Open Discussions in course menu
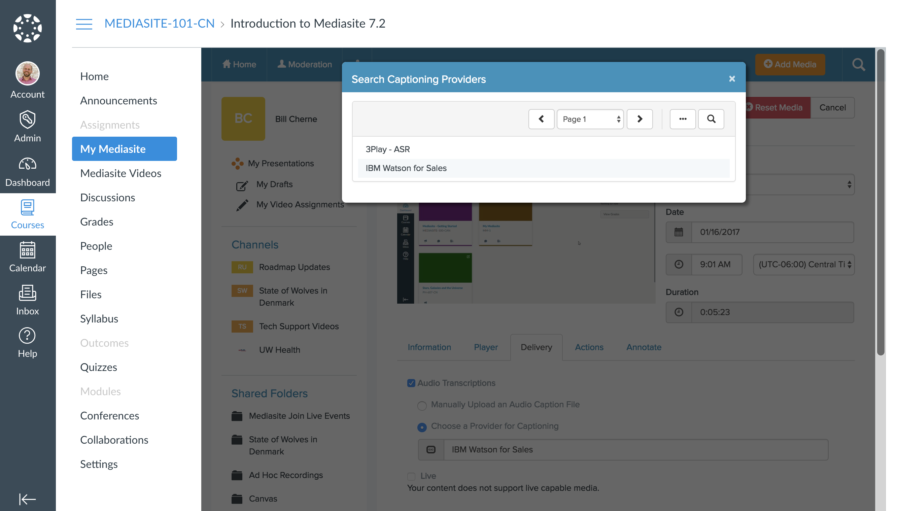This screenshot has width=900, height=511. click(107, 197)
